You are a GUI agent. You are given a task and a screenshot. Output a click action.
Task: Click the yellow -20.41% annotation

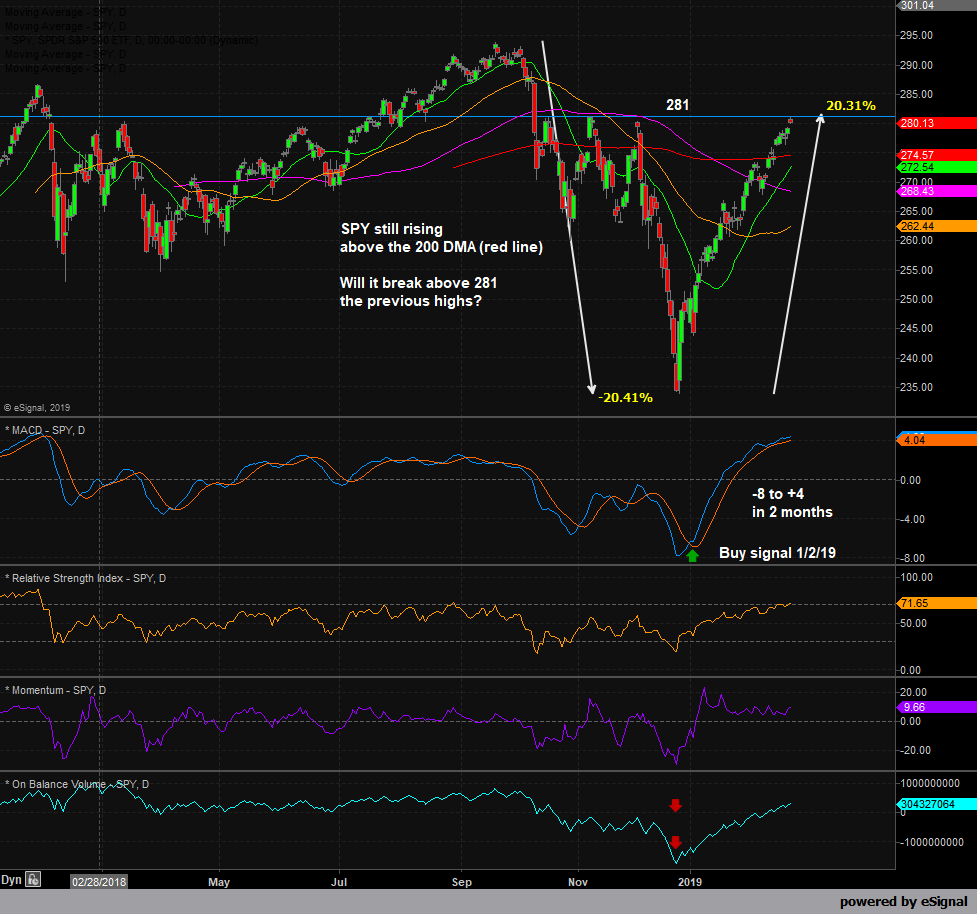click(625, 397)
